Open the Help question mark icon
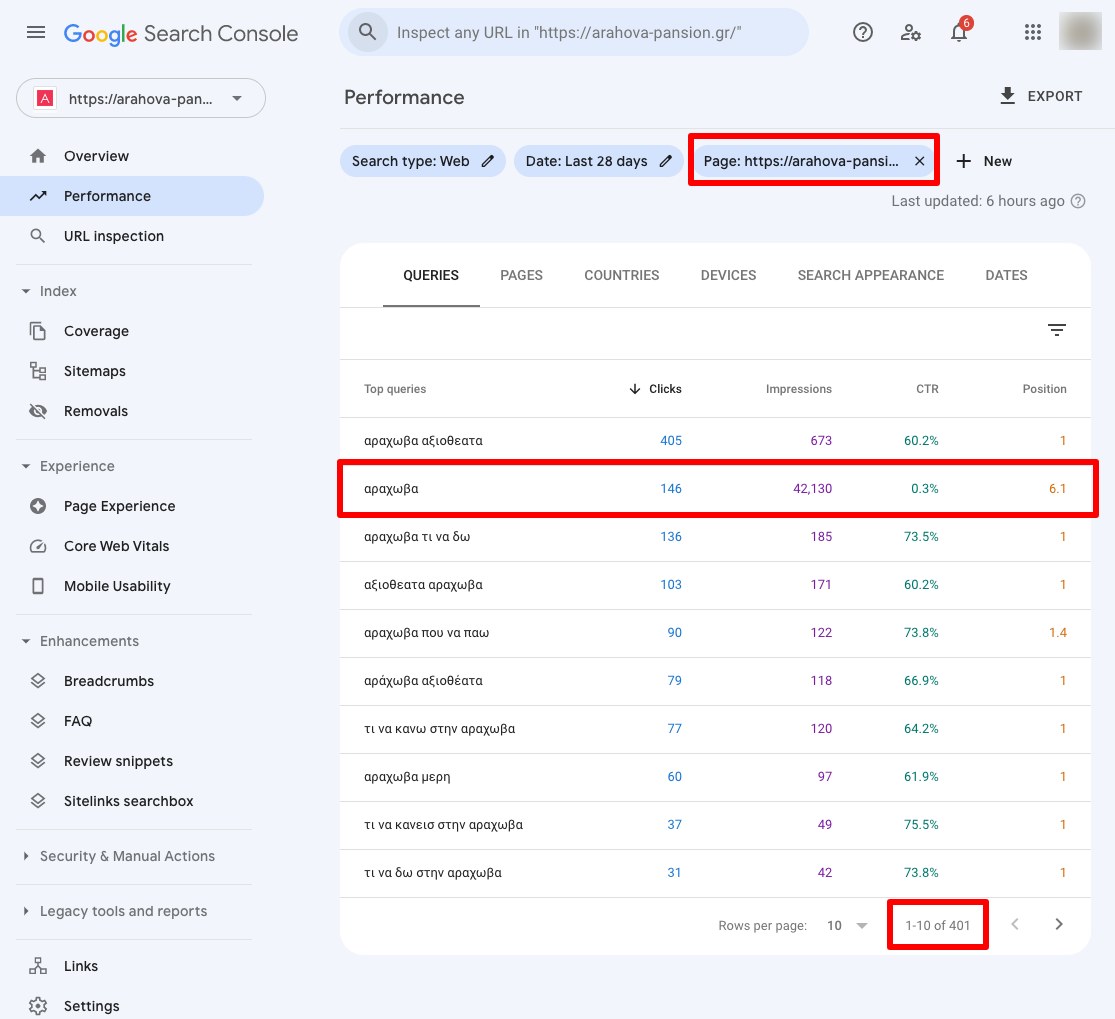 click(x=863, y=33)
